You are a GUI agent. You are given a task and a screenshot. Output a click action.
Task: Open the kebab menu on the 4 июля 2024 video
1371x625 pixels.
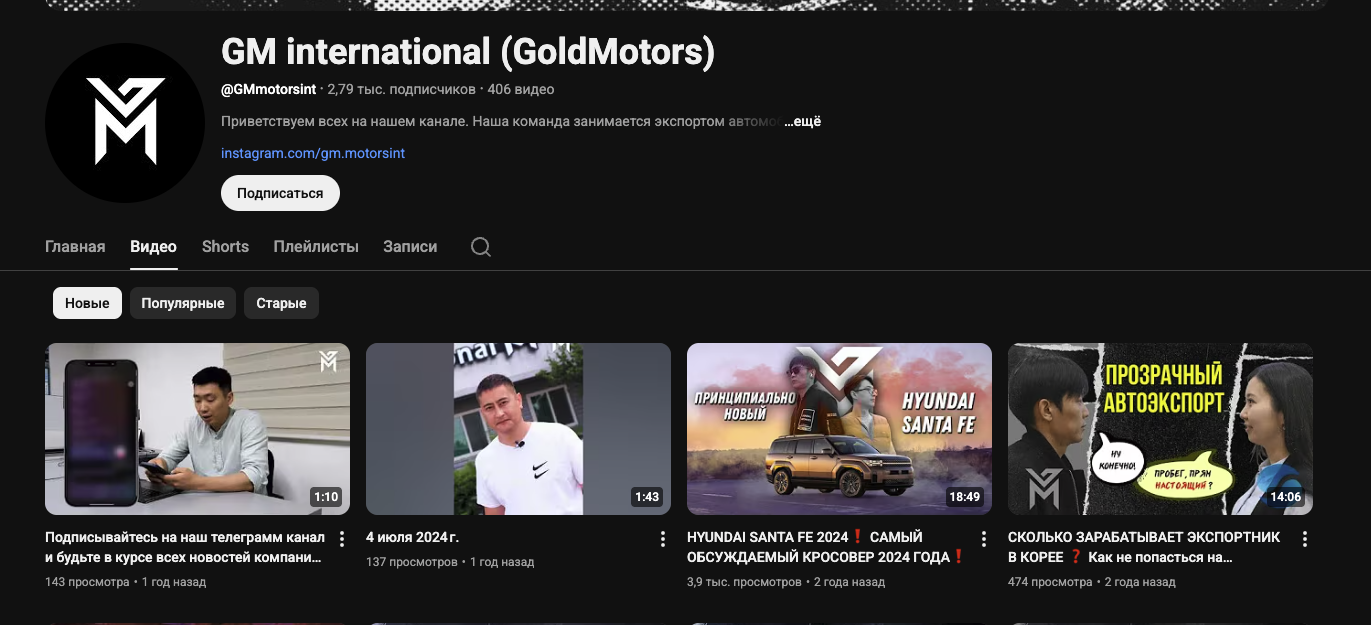click(662, 538)
